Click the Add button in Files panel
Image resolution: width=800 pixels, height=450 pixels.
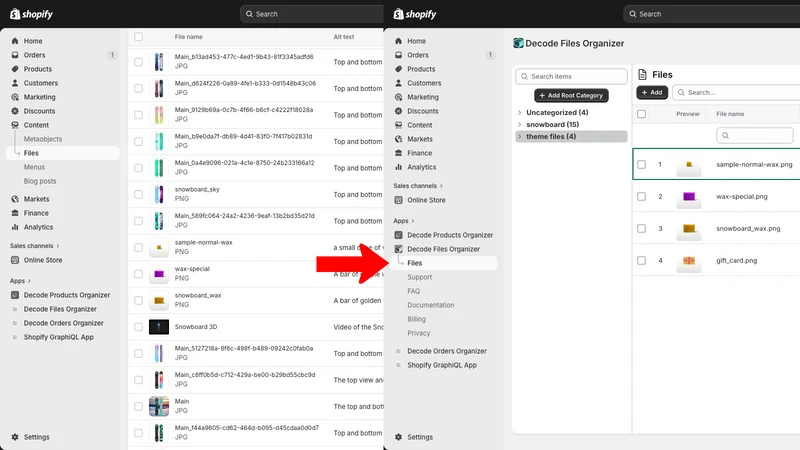652,92
